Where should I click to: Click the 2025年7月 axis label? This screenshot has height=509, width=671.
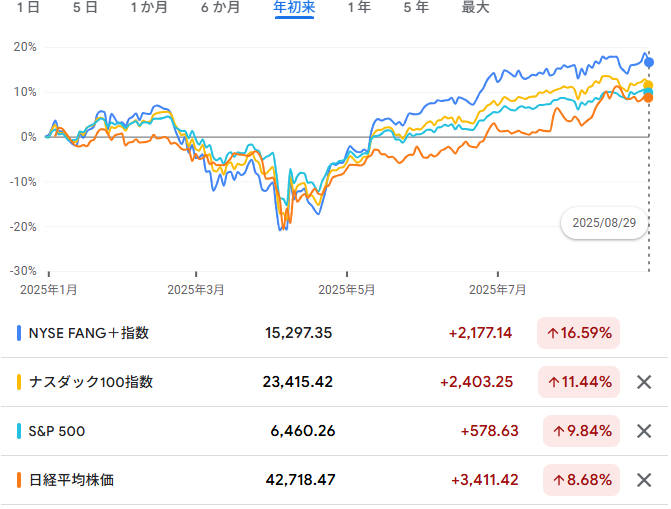pyautogui.click(x=497, y=290)
